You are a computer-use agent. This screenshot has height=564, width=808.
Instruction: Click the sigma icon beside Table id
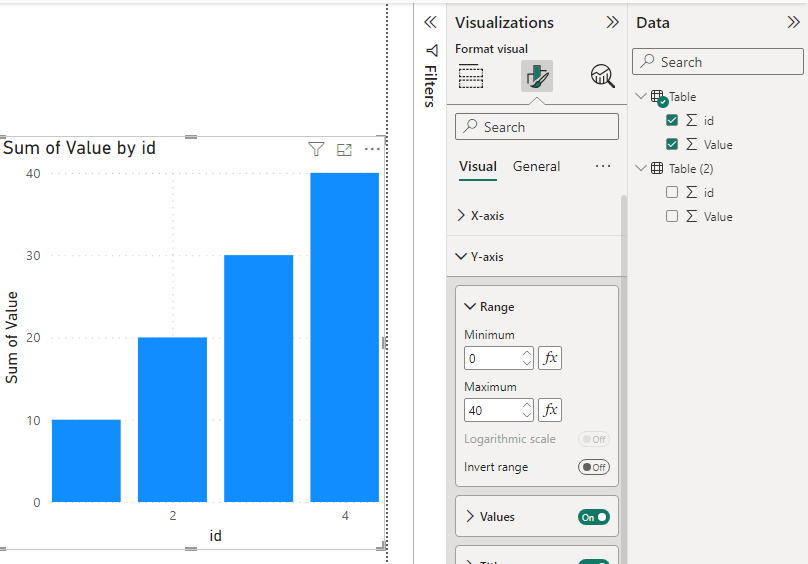click(692, 120)
